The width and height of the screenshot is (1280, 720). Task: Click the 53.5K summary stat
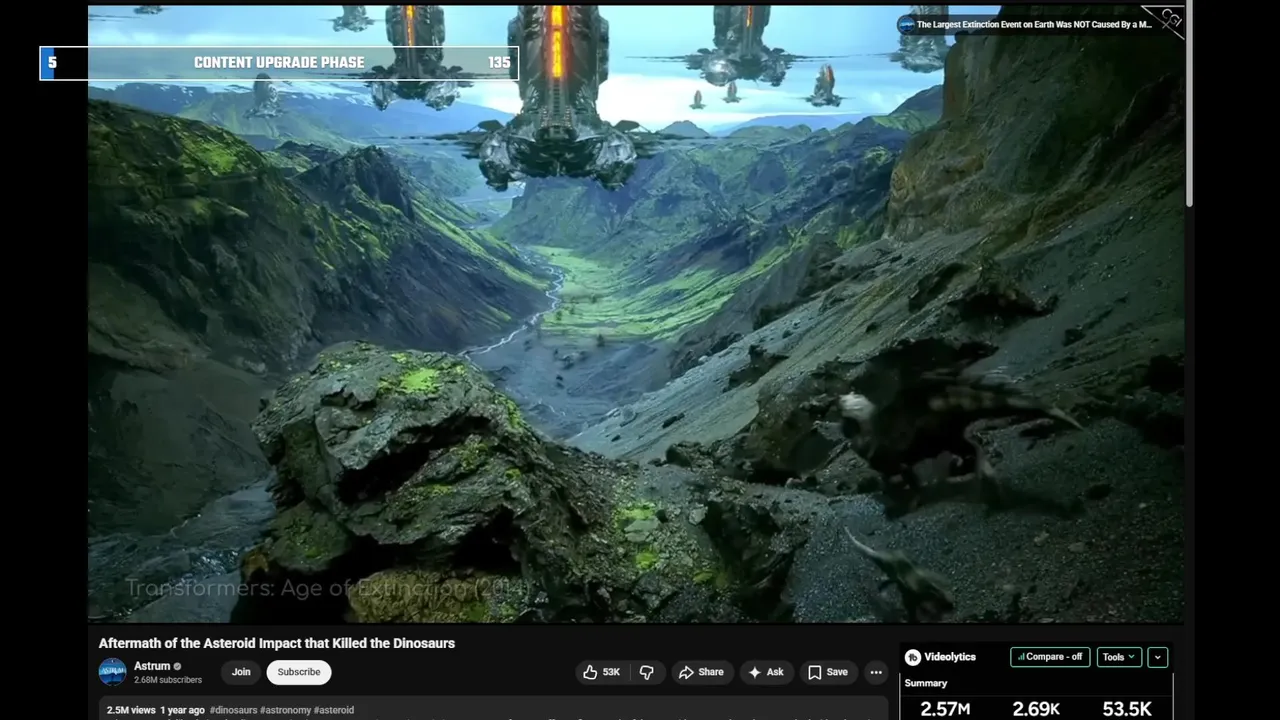click(1127, 709)
